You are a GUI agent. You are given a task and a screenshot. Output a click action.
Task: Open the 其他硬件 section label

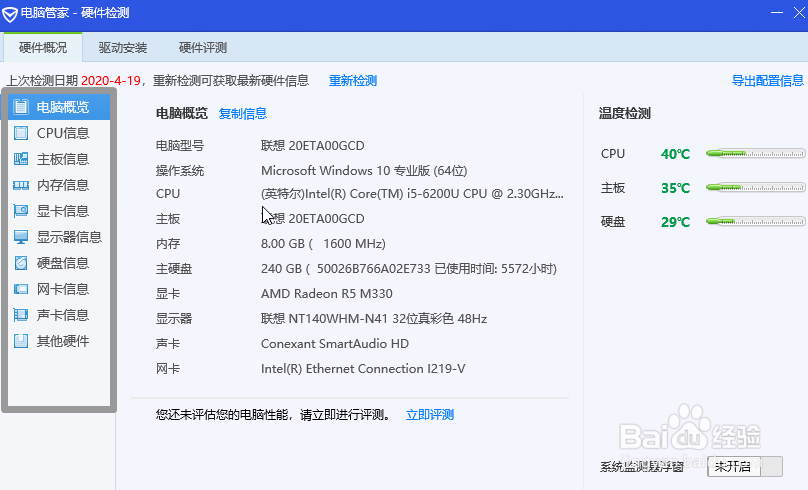tap(63, 341)
